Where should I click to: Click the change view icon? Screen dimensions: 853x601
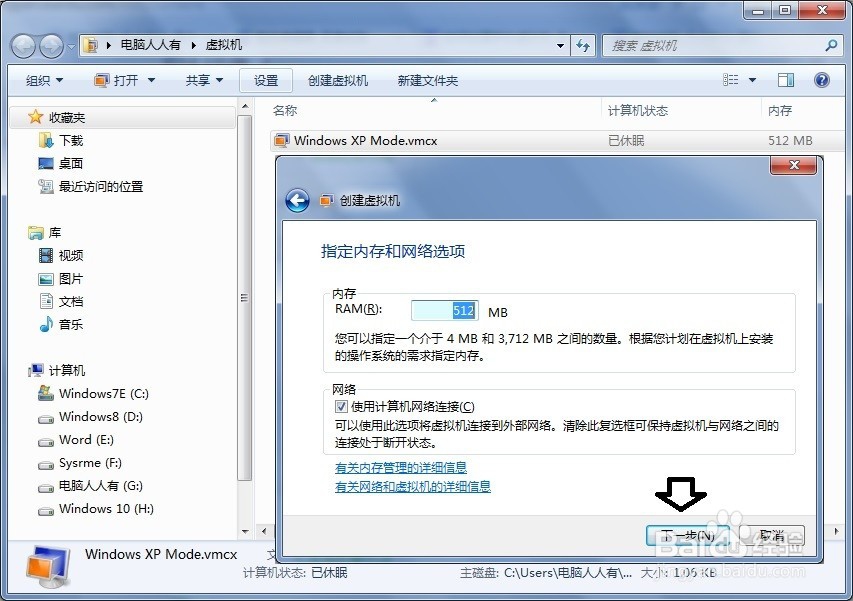coord(731,80)
